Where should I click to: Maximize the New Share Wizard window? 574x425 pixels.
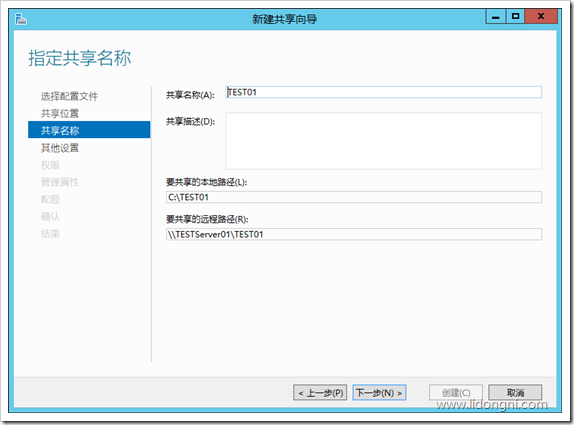pos(515,16)
